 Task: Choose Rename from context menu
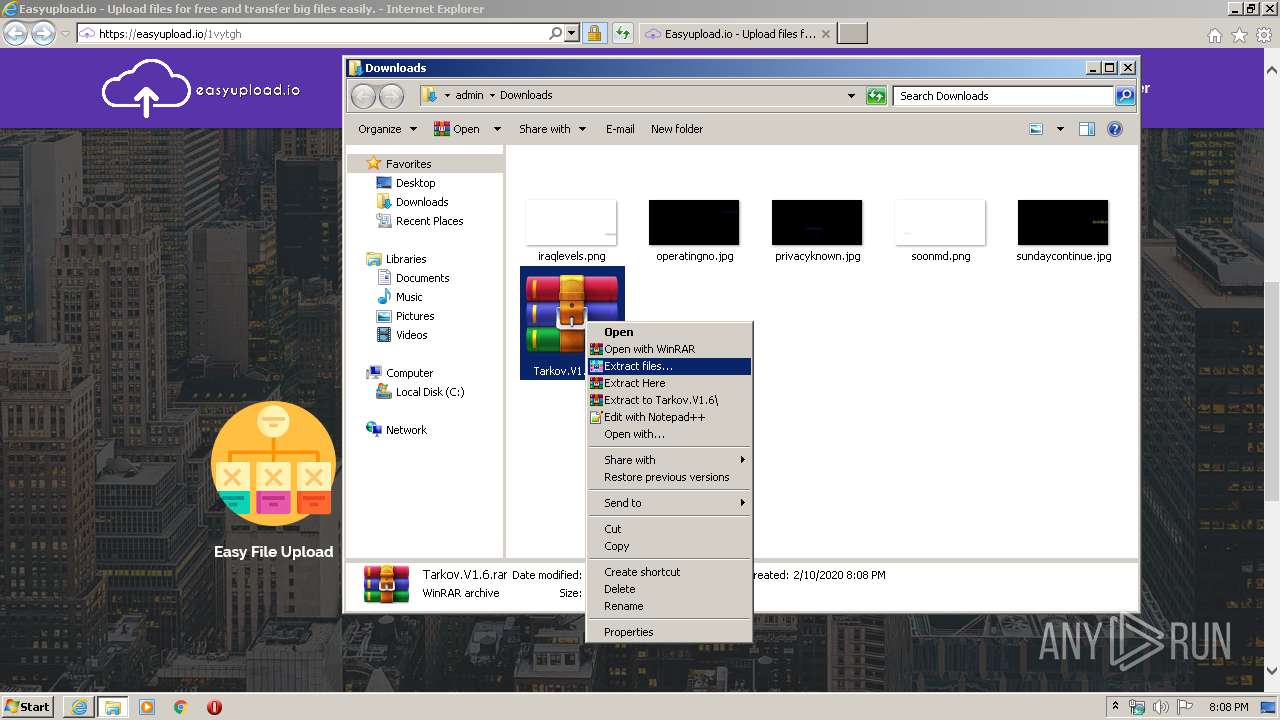(x=668, y=606)
